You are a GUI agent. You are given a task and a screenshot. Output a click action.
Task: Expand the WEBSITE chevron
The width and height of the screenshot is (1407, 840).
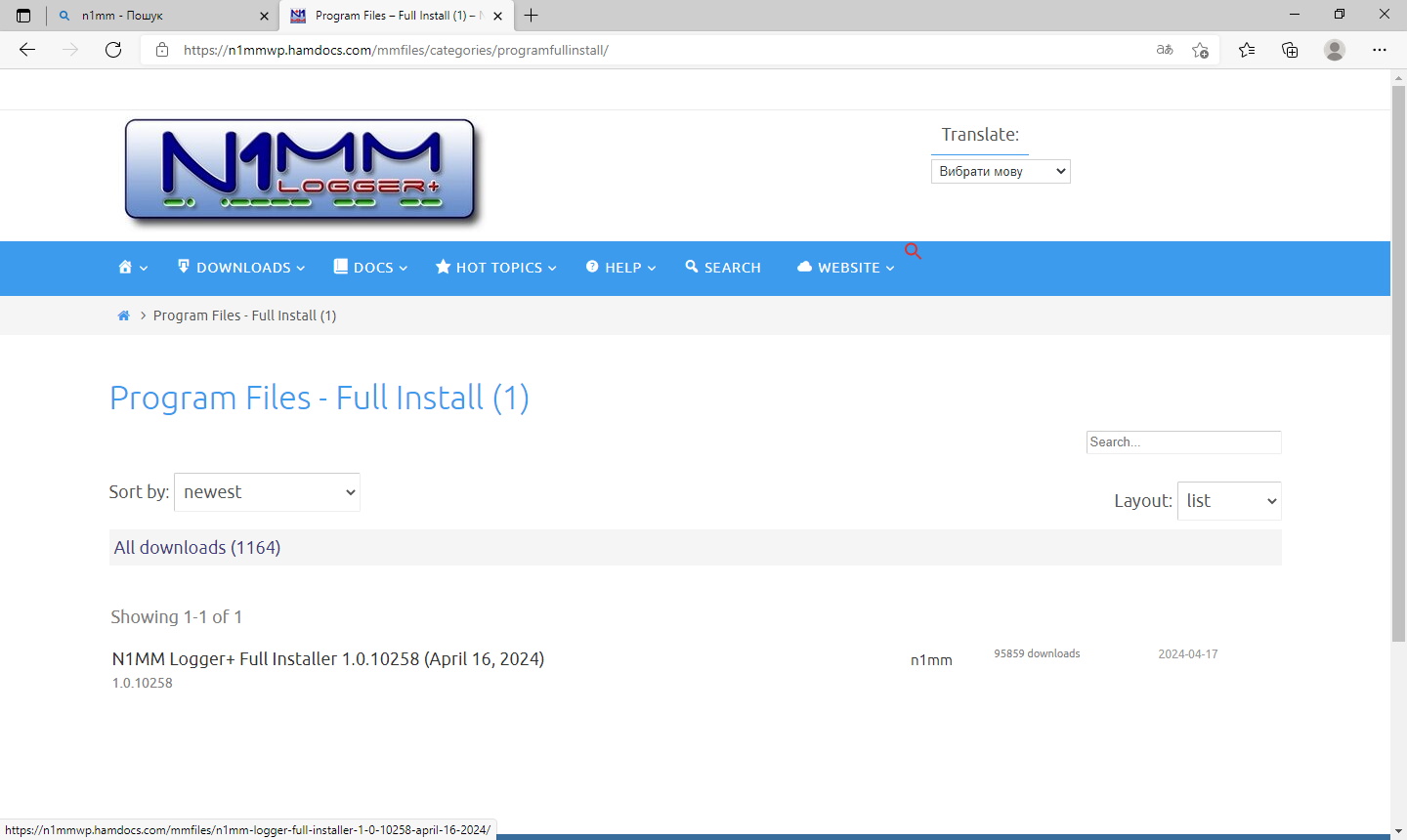(890, 269)
